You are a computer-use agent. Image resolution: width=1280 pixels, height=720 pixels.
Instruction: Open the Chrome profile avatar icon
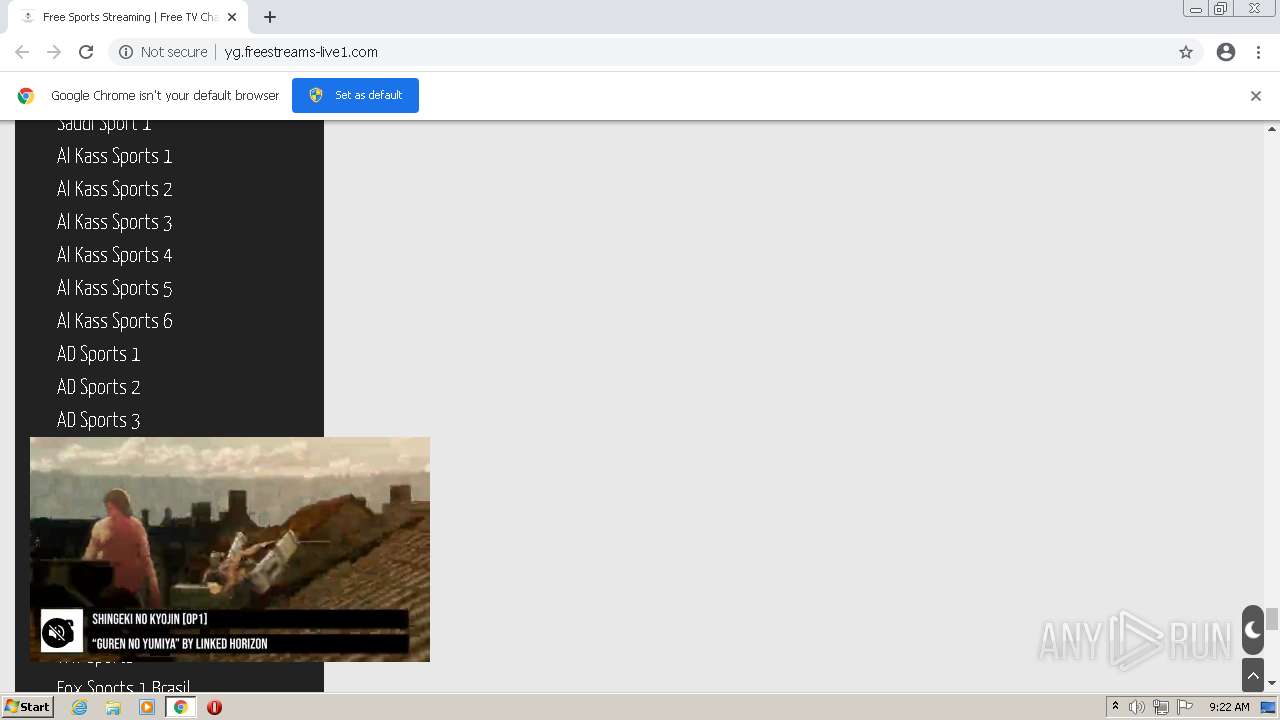pos(1226,52)
